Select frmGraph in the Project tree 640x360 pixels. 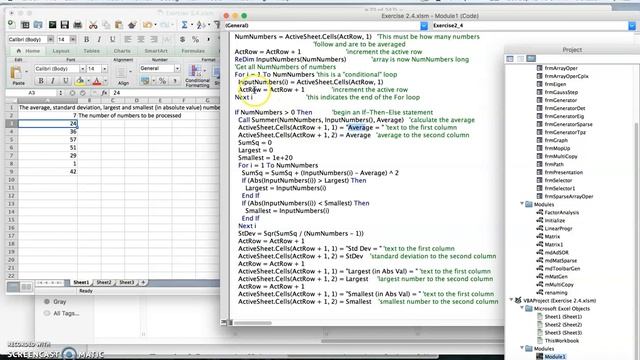point(556,140)
